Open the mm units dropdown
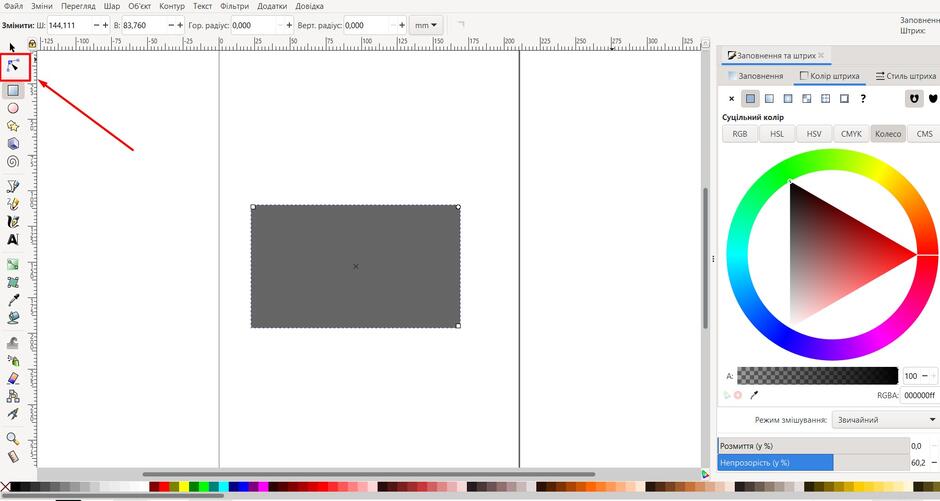 [426, 25]
